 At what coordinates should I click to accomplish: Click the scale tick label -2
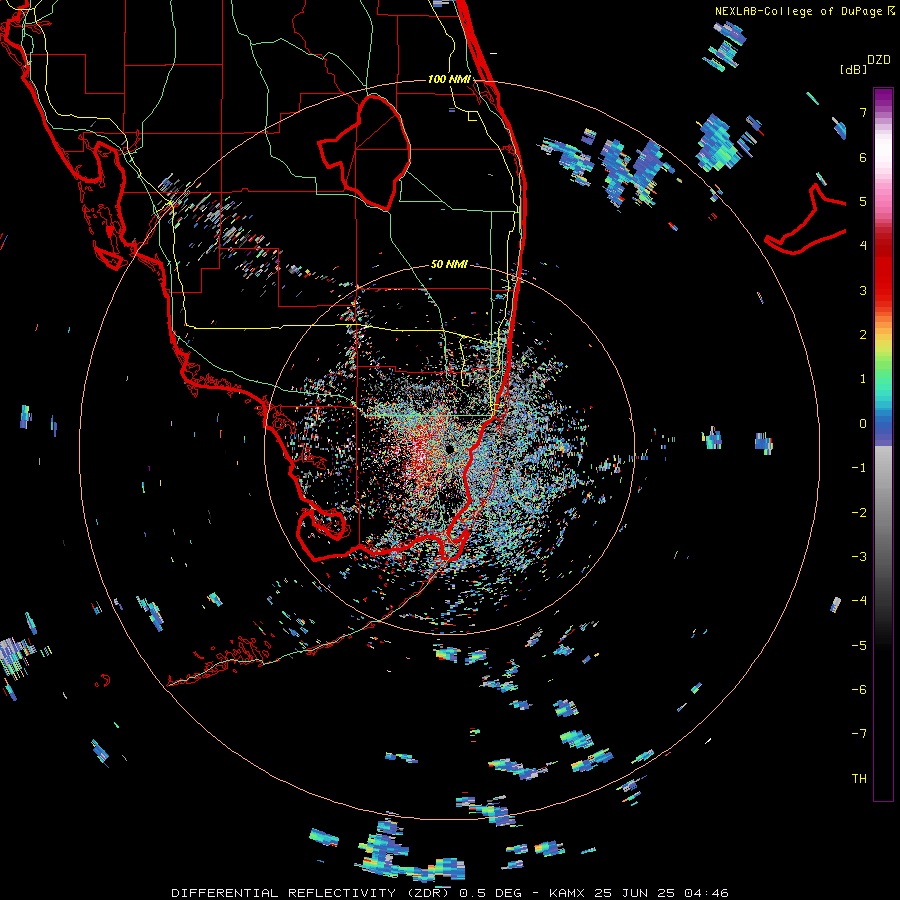pyautogui.click(x=859, y=512)
